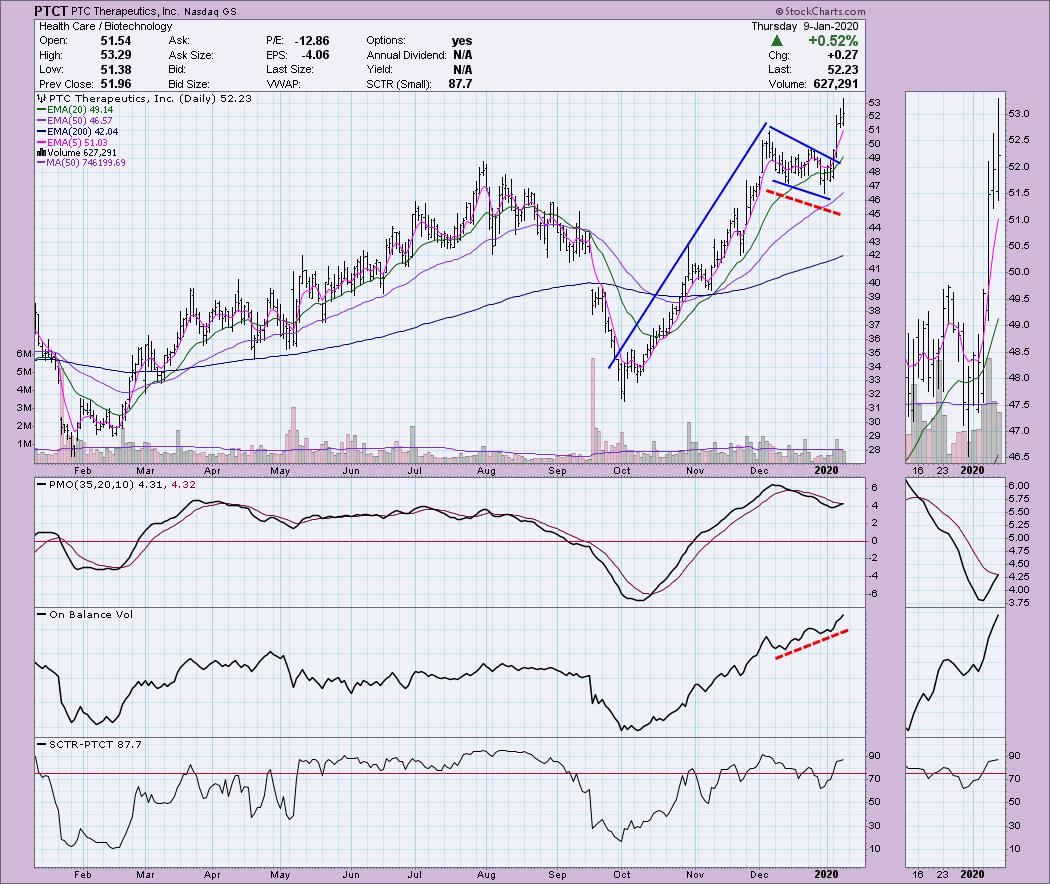Click the 'On Balance Vol' indicator label
Image resolution: width=1050 pixels, height=884 pixels.
pos(86,614)
